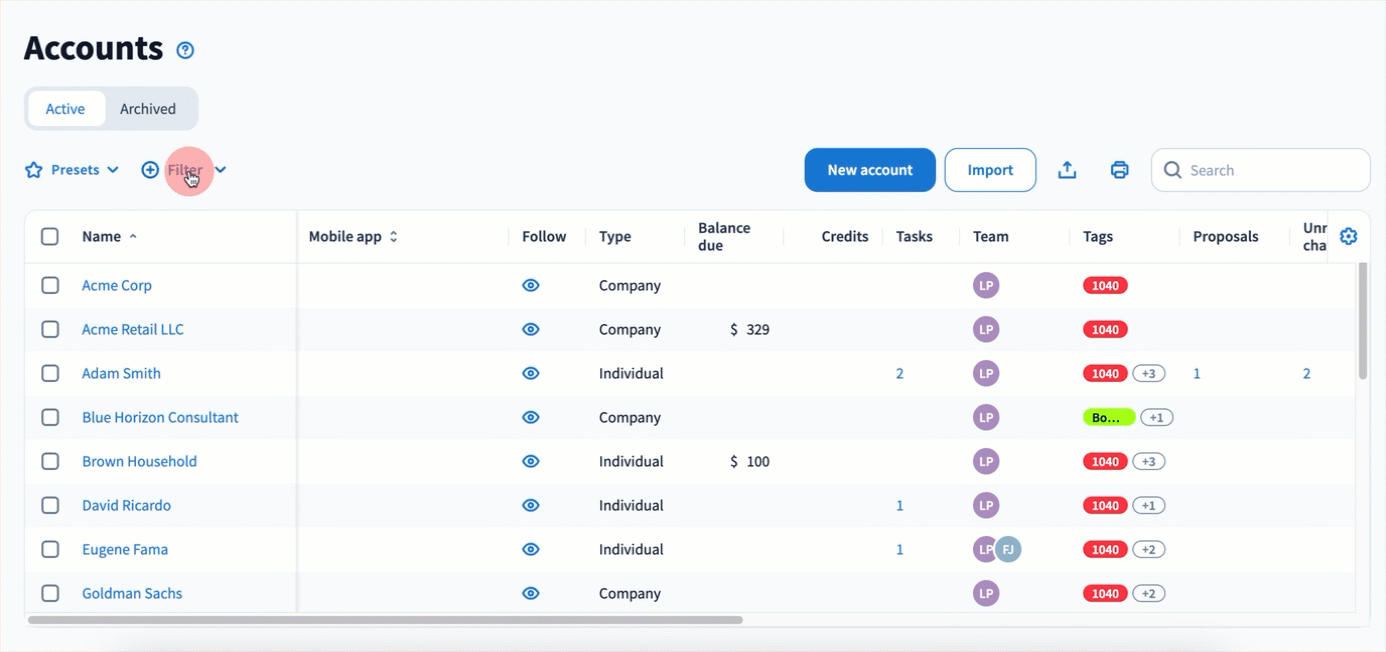Select the Active tab

click(65, 109)
